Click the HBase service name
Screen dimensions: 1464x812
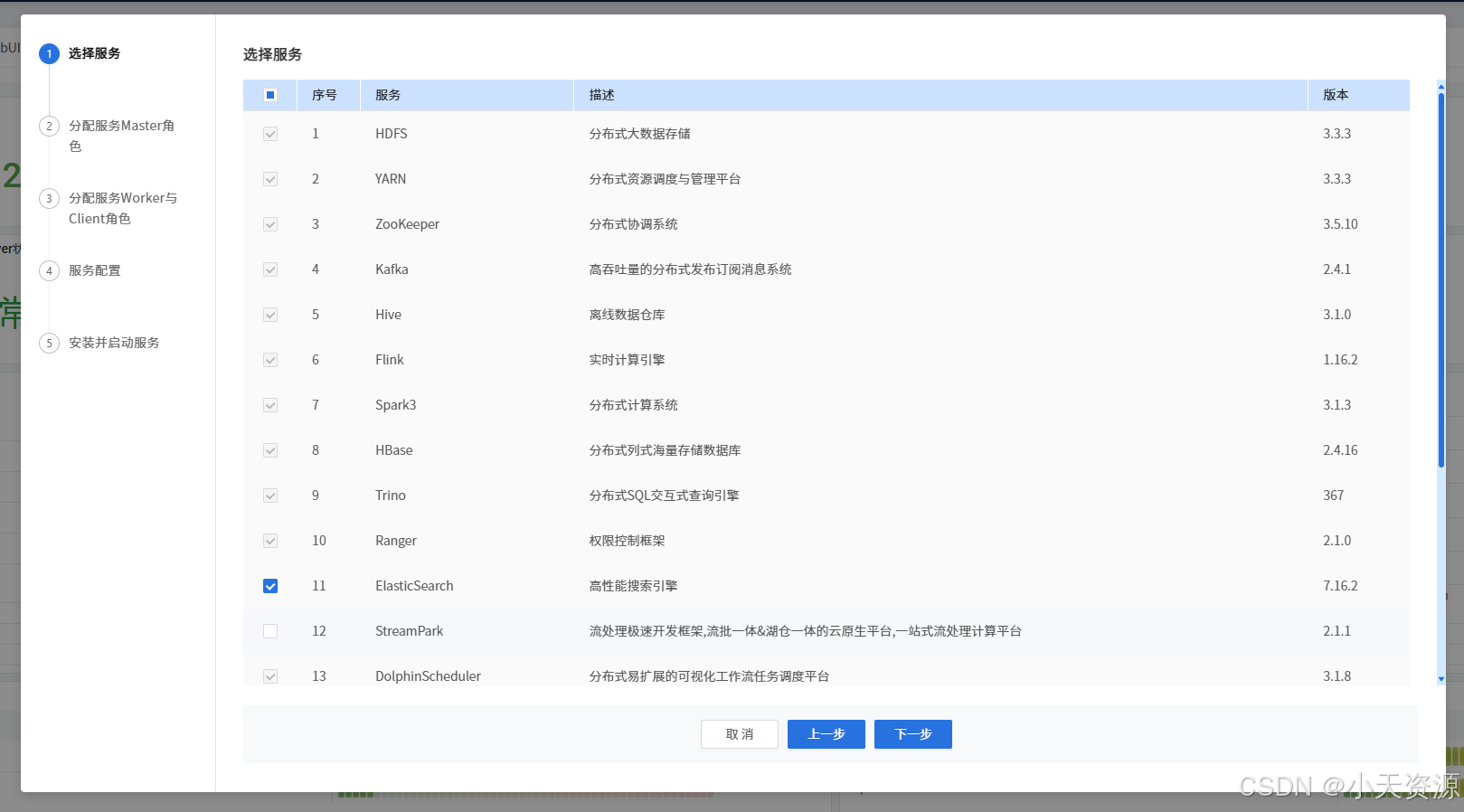(x=394, y=450)
